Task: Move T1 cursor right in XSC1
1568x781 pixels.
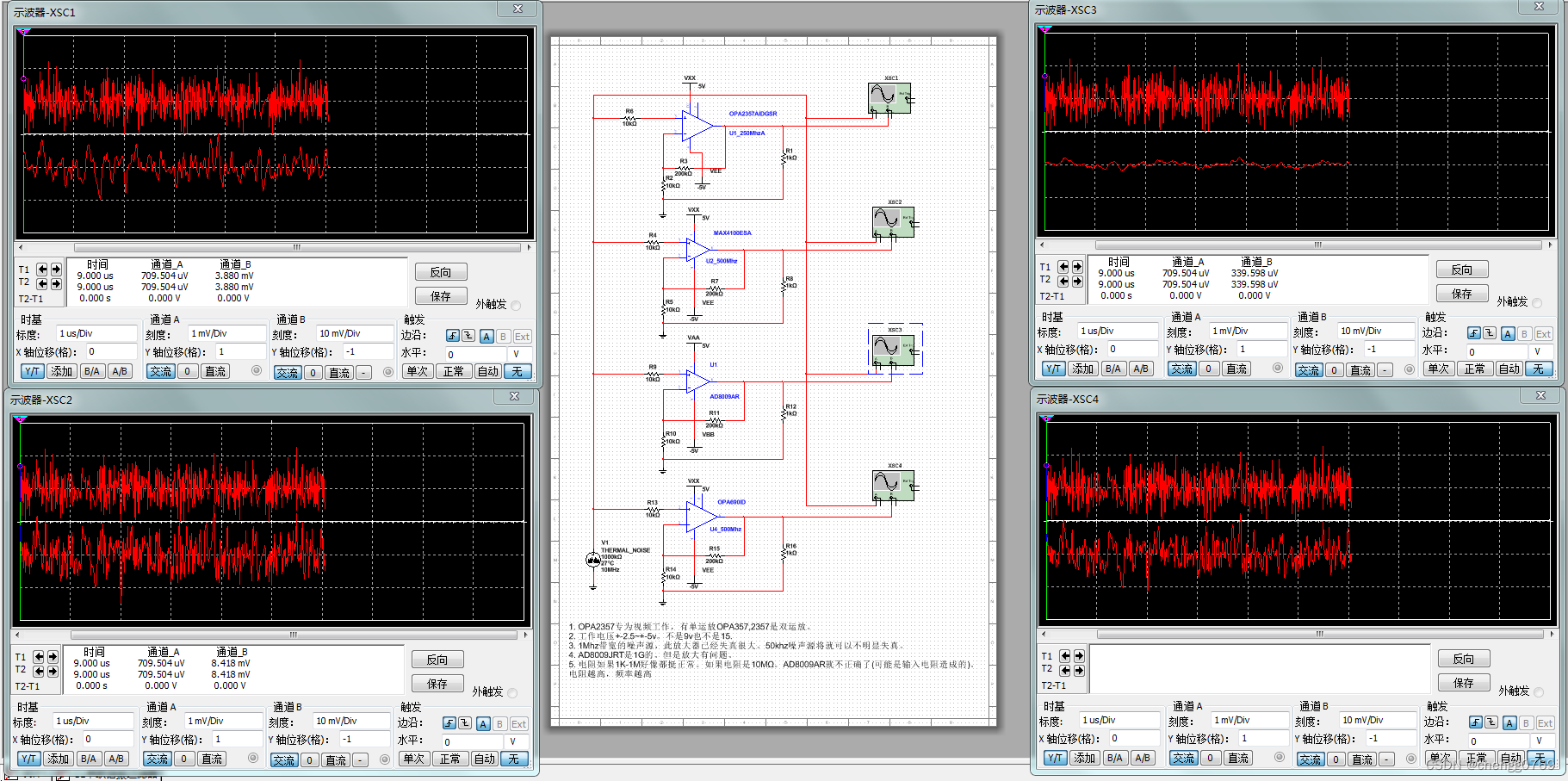Action: (56, 270)
